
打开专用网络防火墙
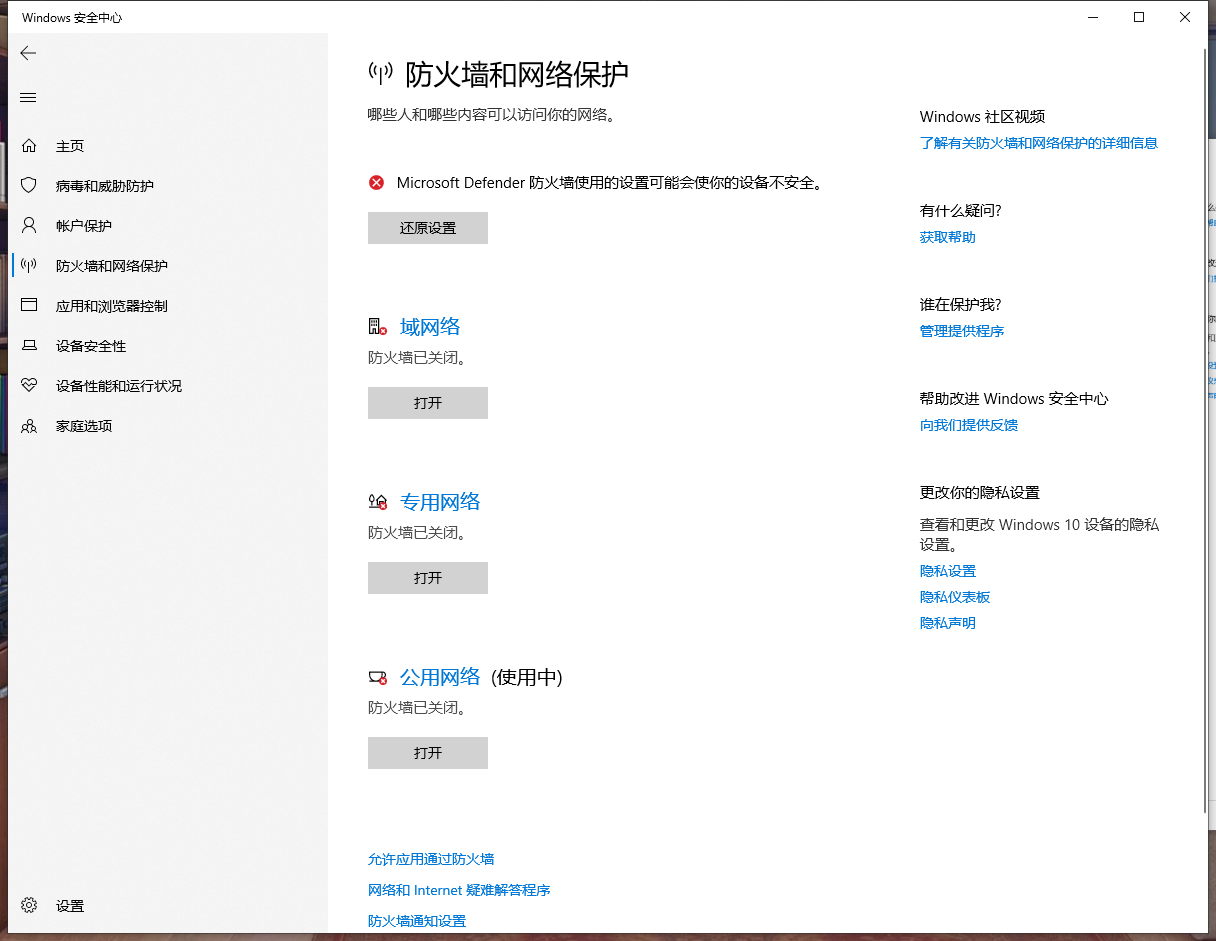pyautogui.click(x=428, y=578)
